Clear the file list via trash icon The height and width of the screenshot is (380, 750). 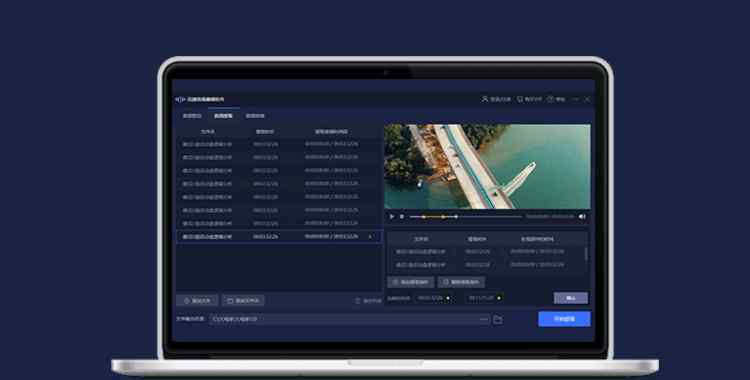pyautogui.click(x=357, y=301)
